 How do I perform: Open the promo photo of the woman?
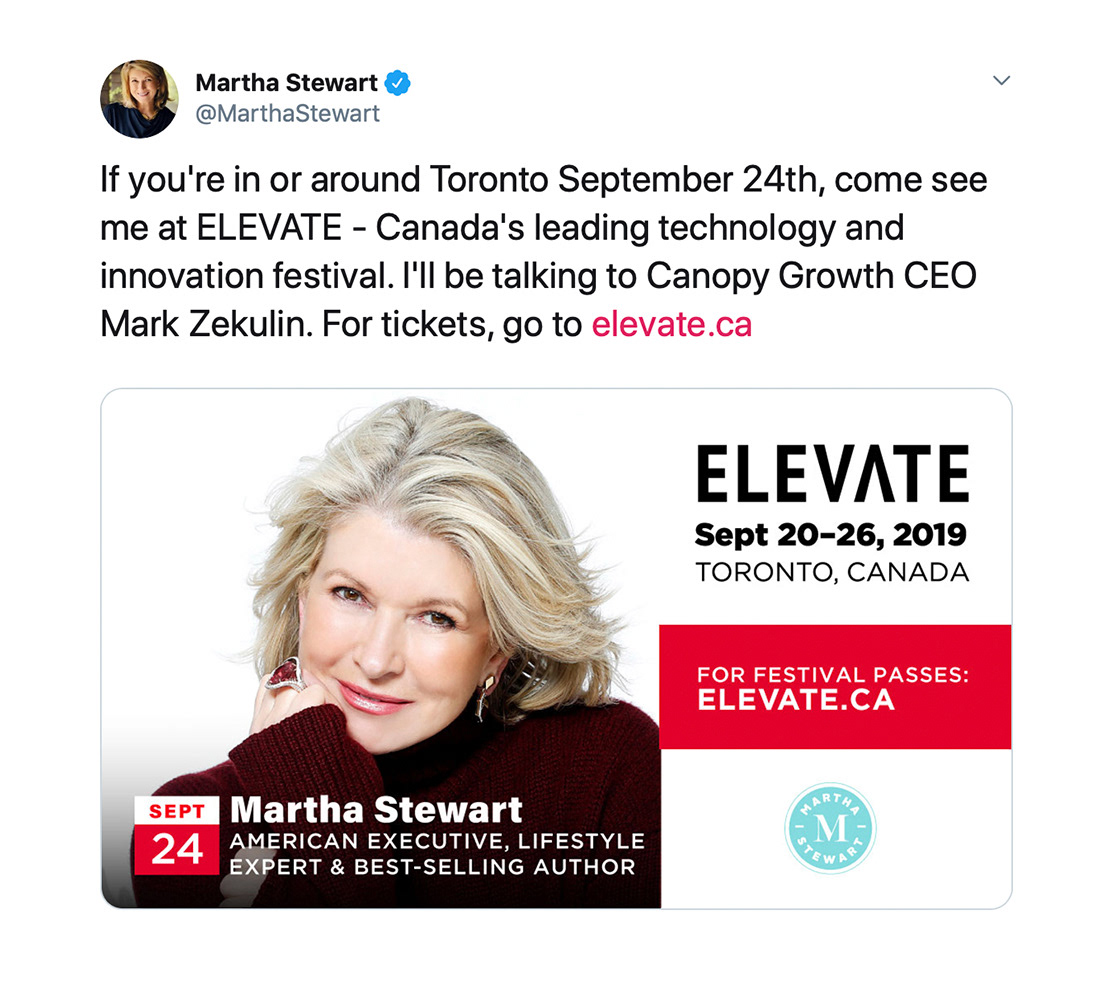pyautogui.click(x=381, y=648)
